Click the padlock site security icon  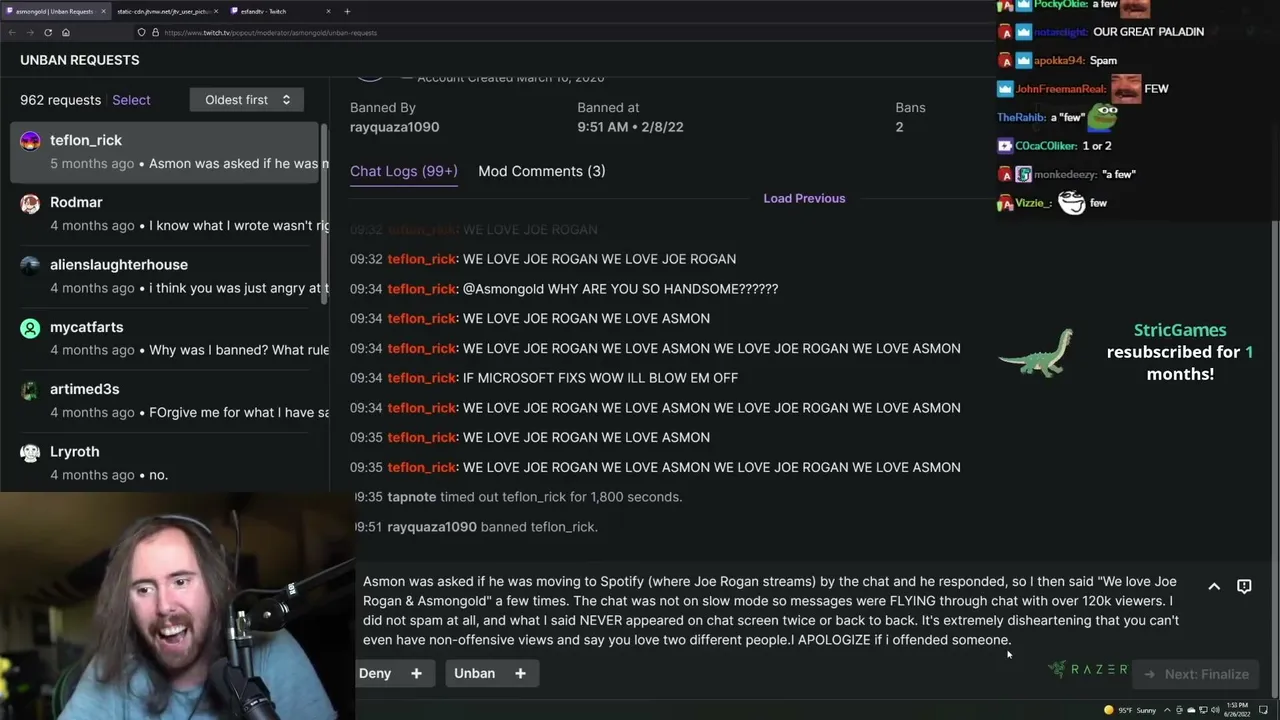click(155, 32)
